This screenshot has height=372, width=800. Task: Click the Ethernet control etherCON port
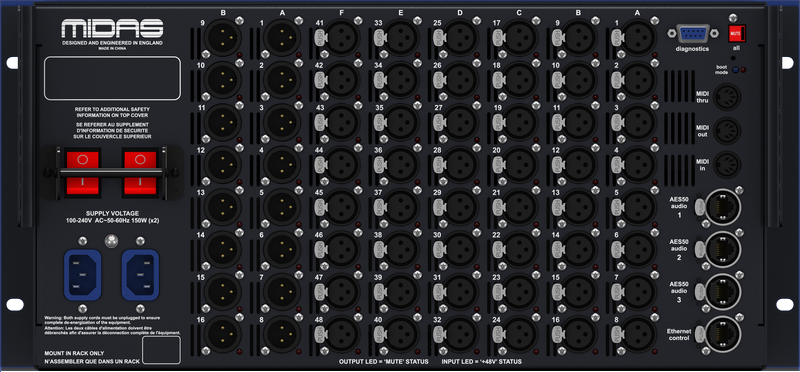coord(722,334)
